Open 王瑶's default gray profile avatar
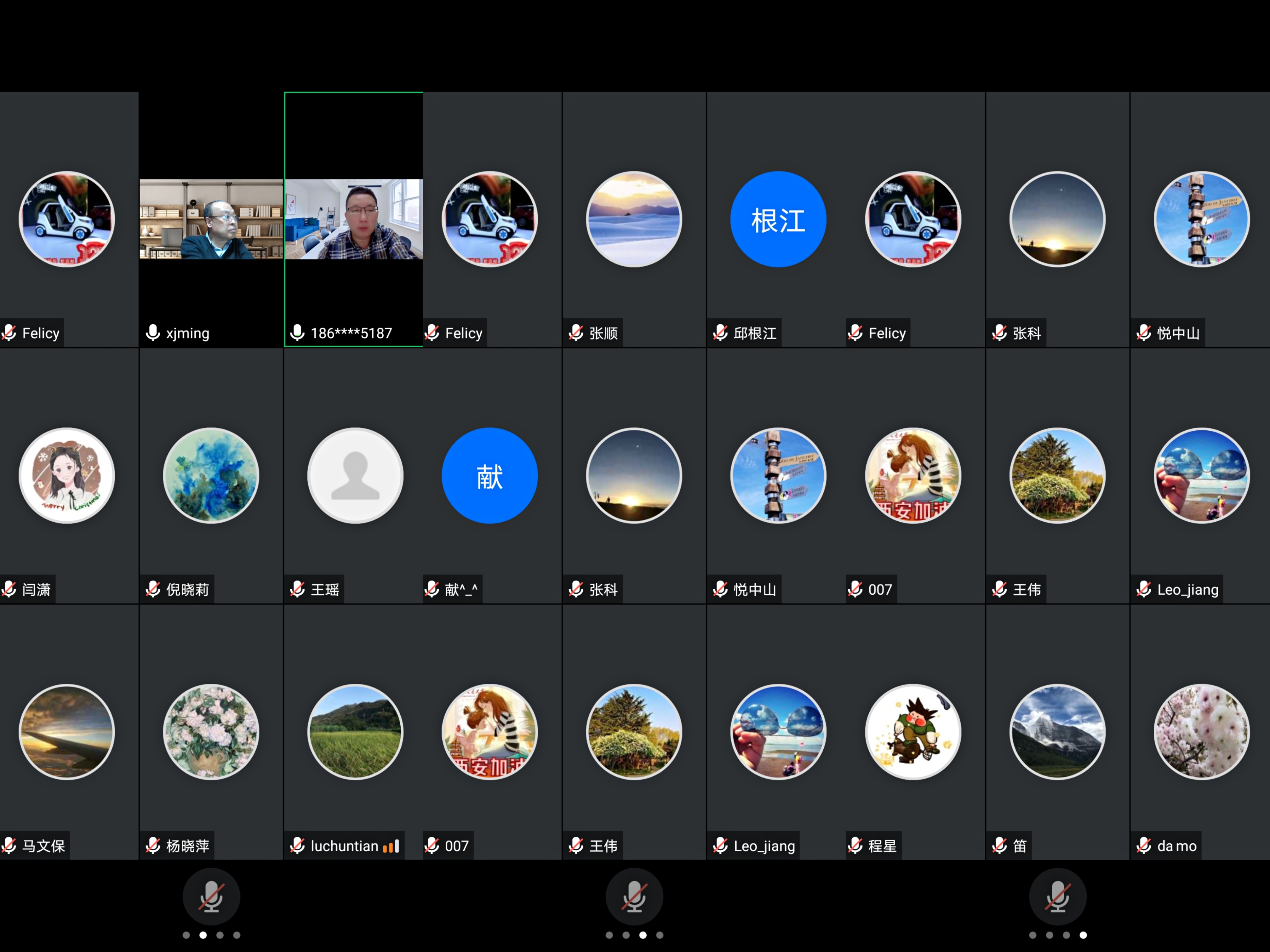The image size is (1270, 952). (355, 476)
